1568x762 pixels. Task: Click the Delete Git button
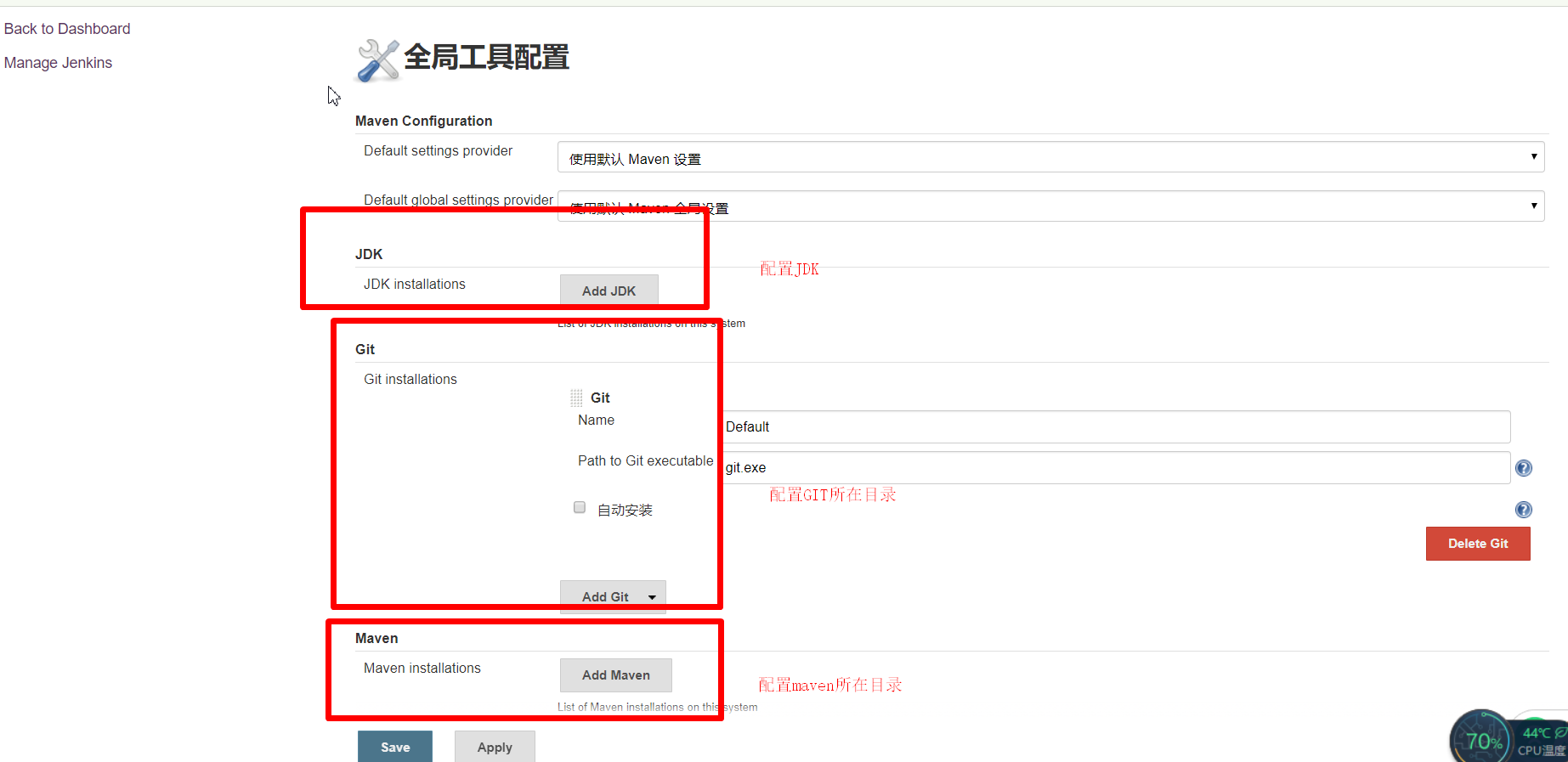(x=1478, y=544)
